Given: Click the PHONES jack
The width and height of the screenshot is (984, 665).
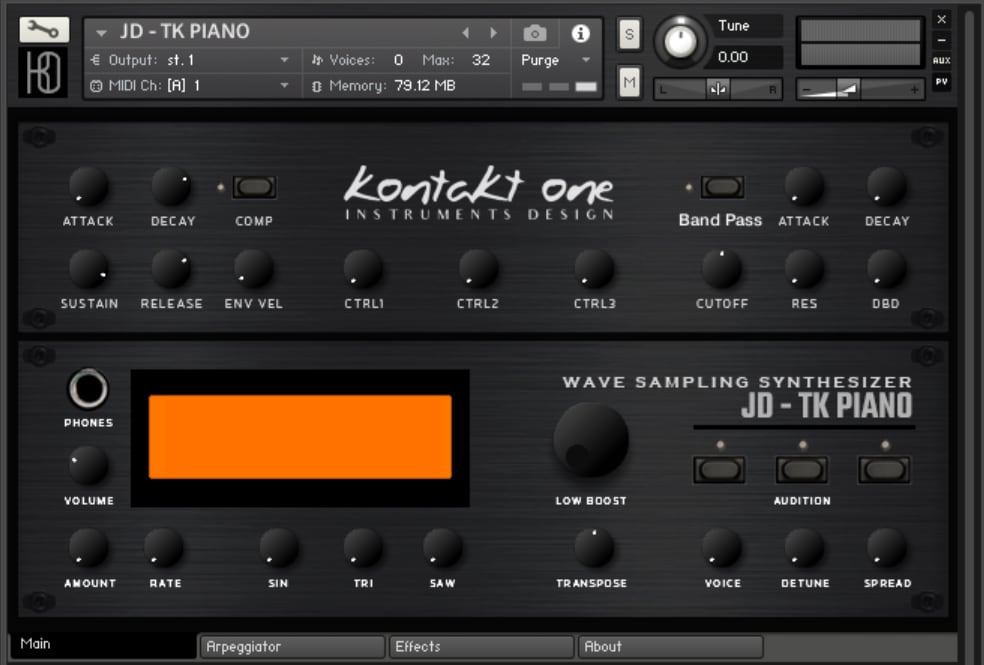Looking at the screenshot, I should click(x=88, y=389).
